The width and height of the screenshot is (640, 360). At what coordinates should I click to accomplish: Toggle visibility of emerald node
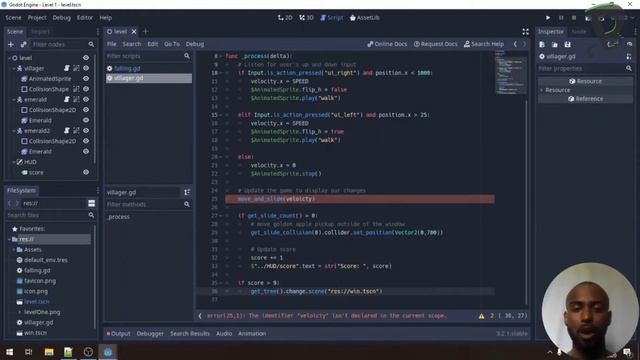click(86, 99)
